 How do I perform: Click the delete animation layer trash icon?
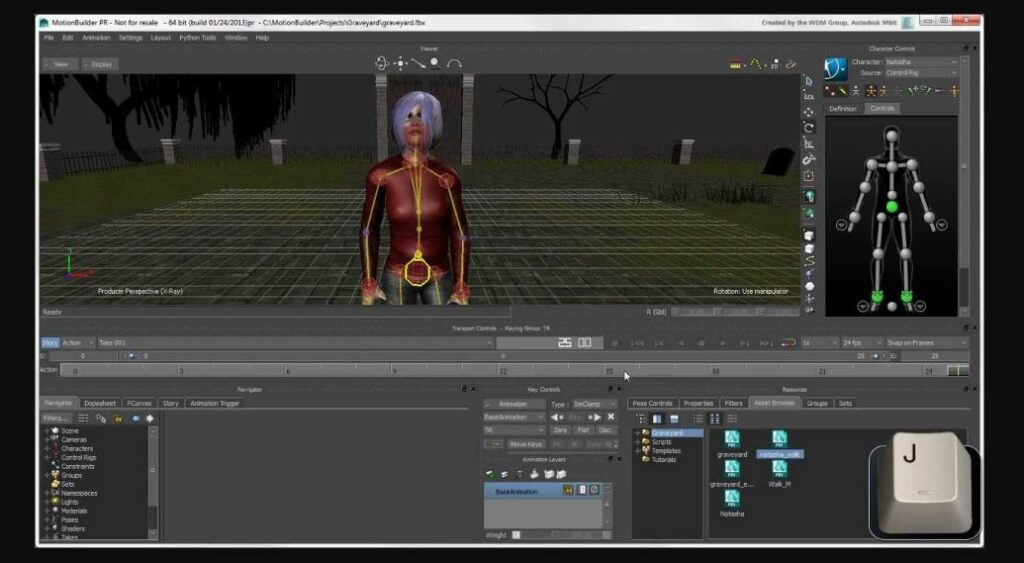[520, 474]
